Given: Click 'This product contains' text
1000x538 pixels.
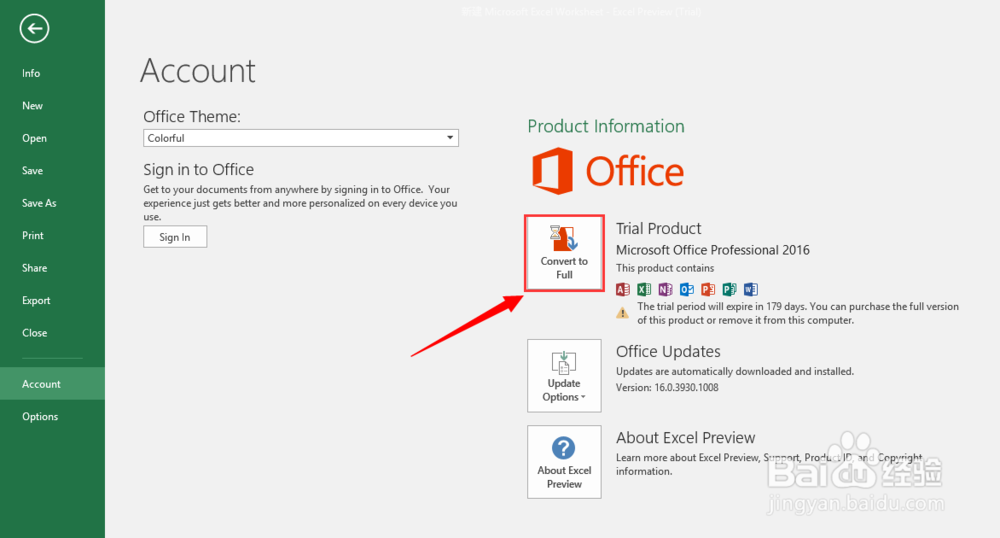Looking at the screenshot, I should pyautogui.click(x=665, y=268).
